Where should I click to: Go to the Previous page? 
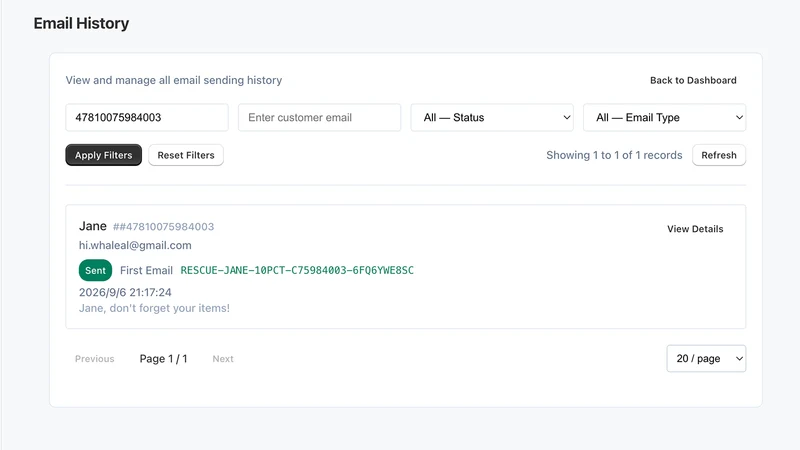pos(94,359)
